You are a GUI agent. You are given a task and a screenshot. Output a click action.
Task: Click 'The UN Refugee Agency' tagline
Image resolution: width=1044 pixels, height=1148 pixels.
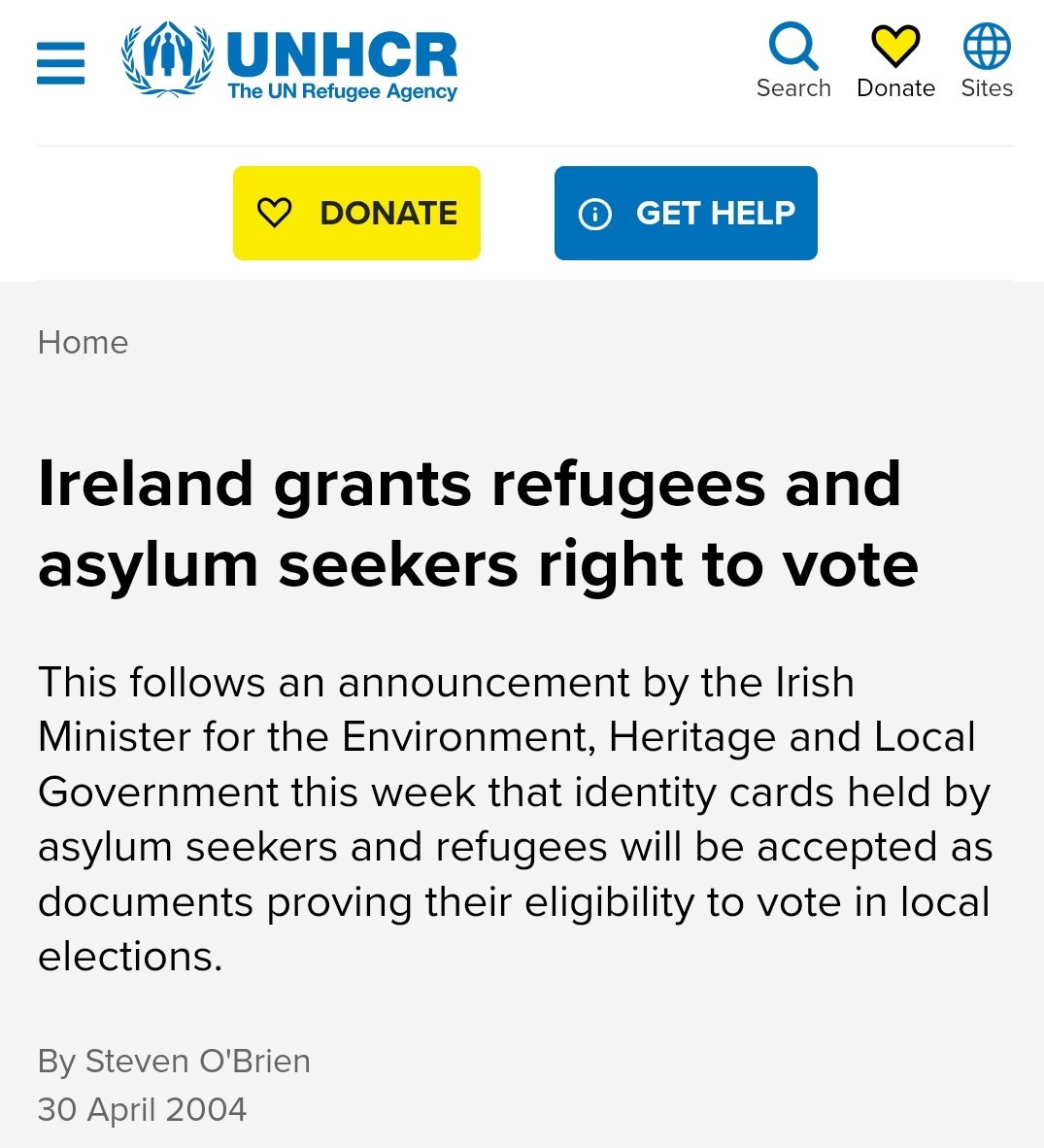click(342, 92)
